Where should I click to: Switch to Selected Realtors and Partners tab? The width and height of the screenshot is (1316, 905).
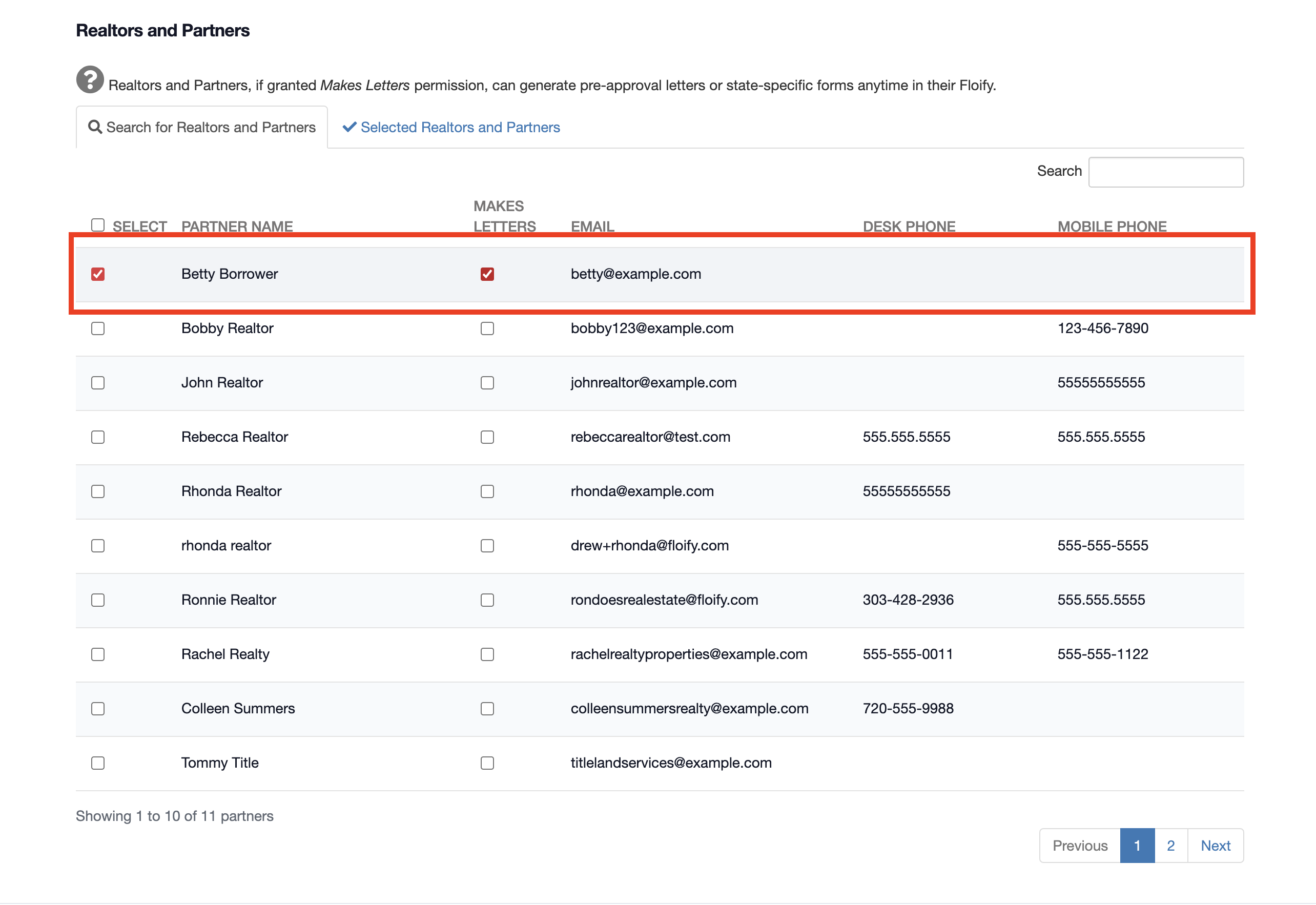coord(460,127)
